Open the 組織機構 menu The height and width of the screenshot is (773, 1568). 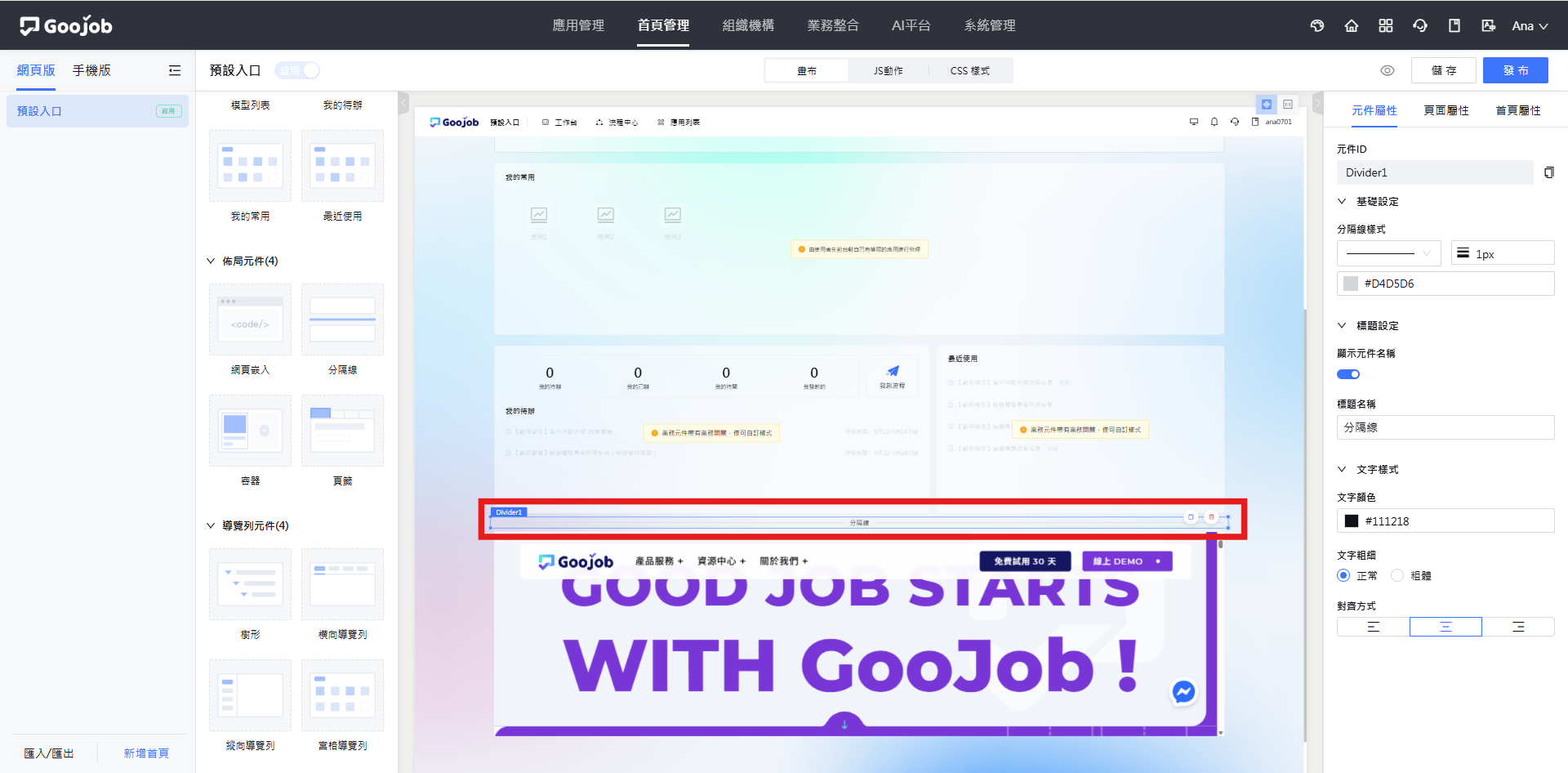(x=748, y=25)
